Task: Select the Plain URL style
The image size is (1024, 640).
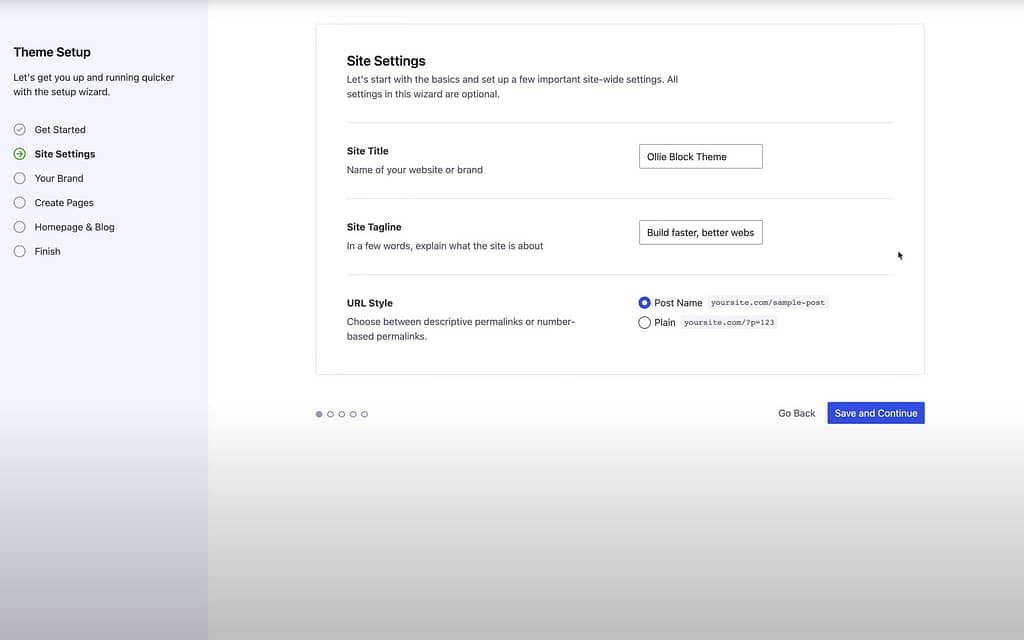Action: tap(645, 323)
